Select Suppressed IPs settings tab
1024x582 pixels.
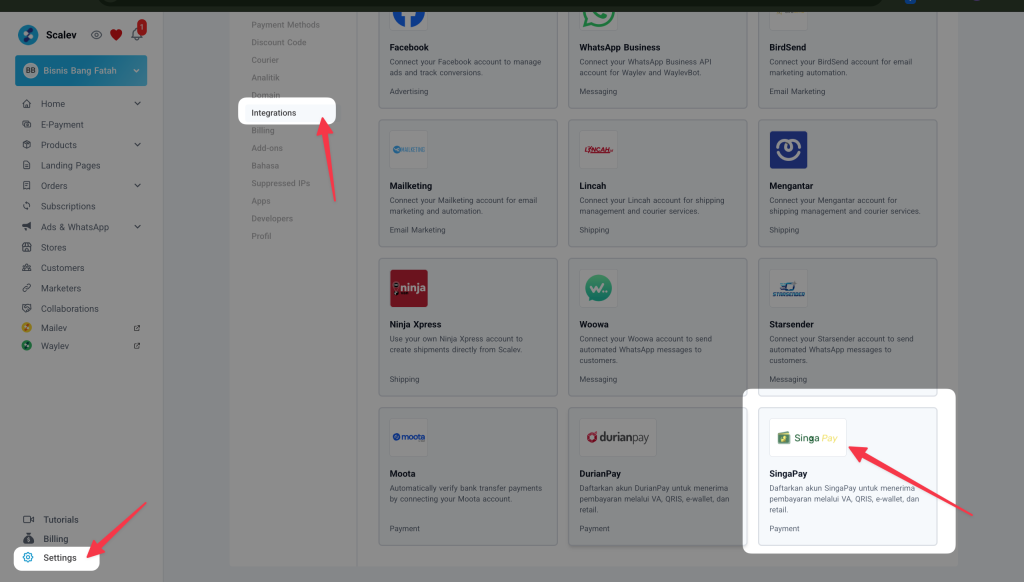click(x=281, y=184)
